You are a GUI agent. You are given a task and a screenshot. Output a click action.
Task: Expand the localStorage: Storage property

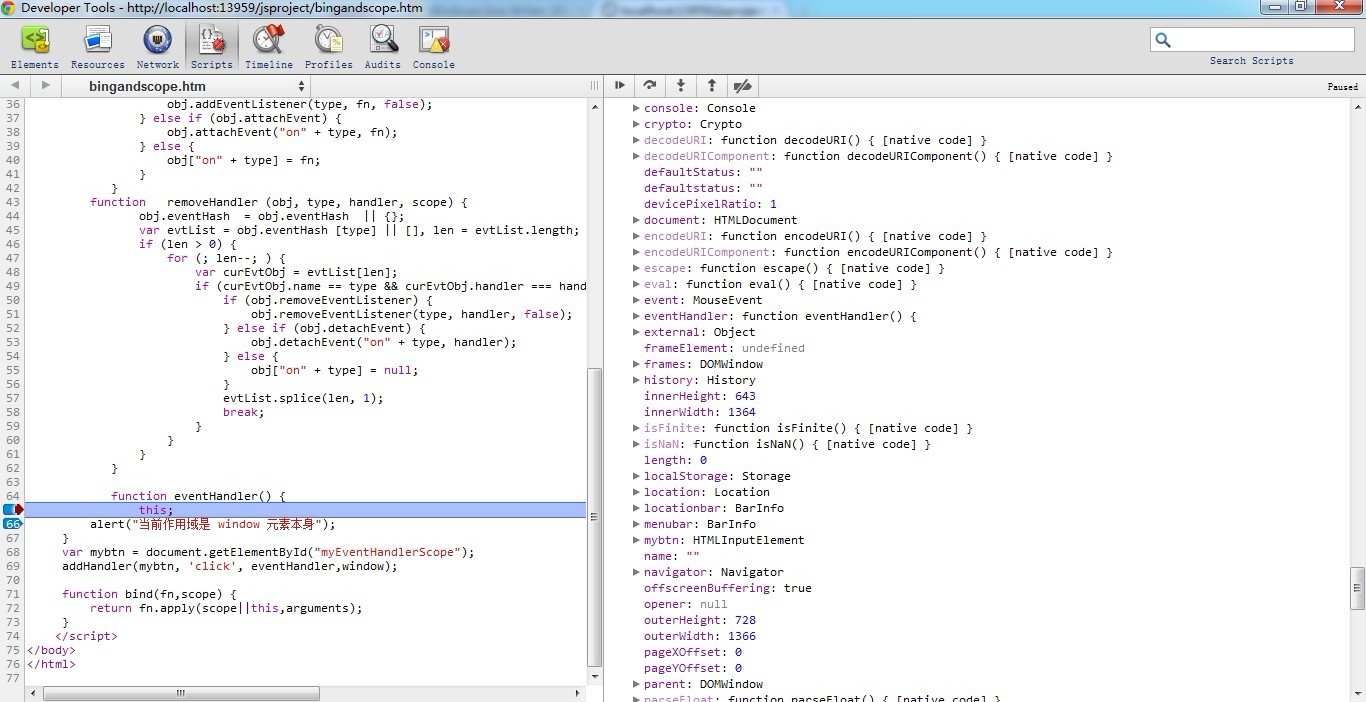(x=636, y=476)
